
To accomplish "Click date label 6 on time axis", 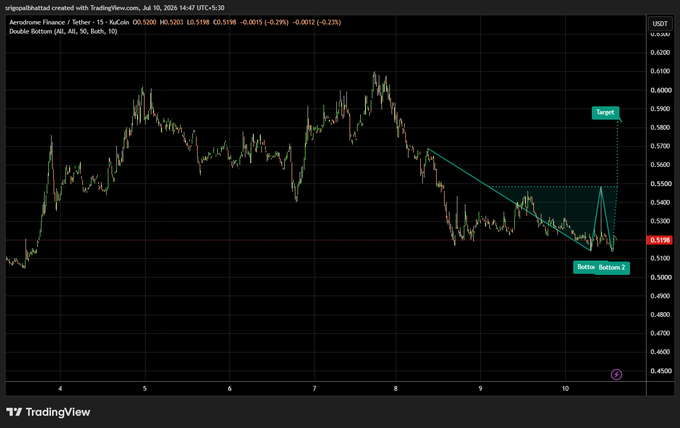I will tap(229, 389).
